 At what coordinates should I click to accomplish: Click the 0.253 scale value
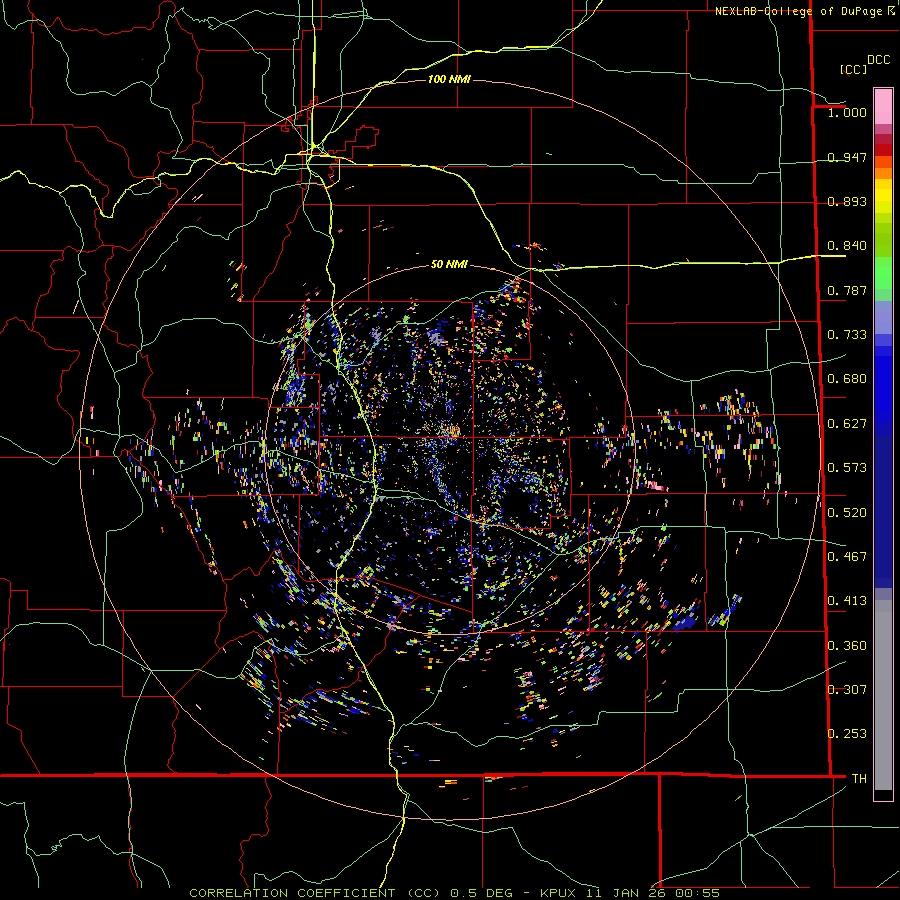847,734
